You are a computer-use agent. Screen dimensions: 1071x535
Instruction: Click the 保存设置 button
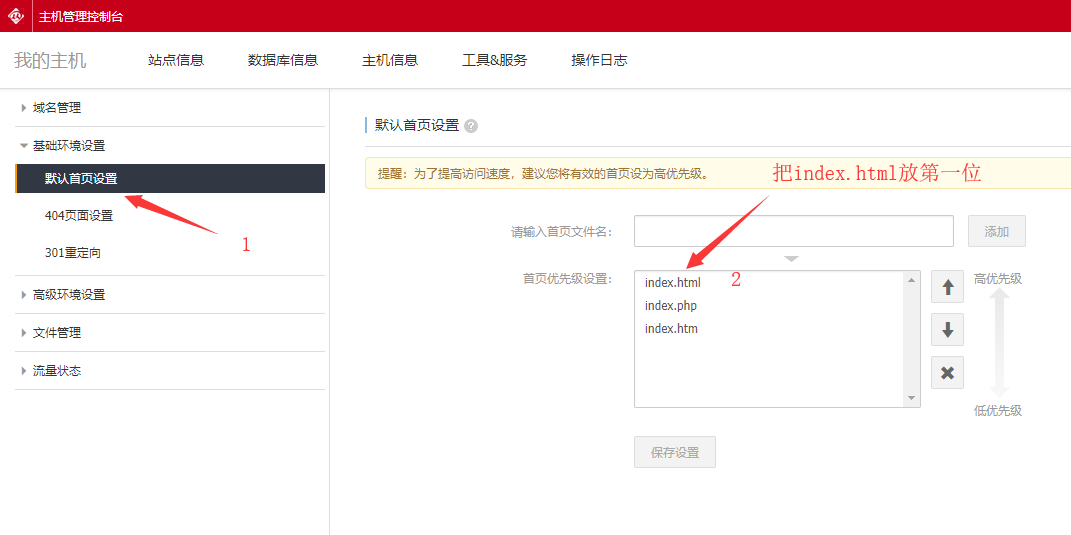click(675, 452)
